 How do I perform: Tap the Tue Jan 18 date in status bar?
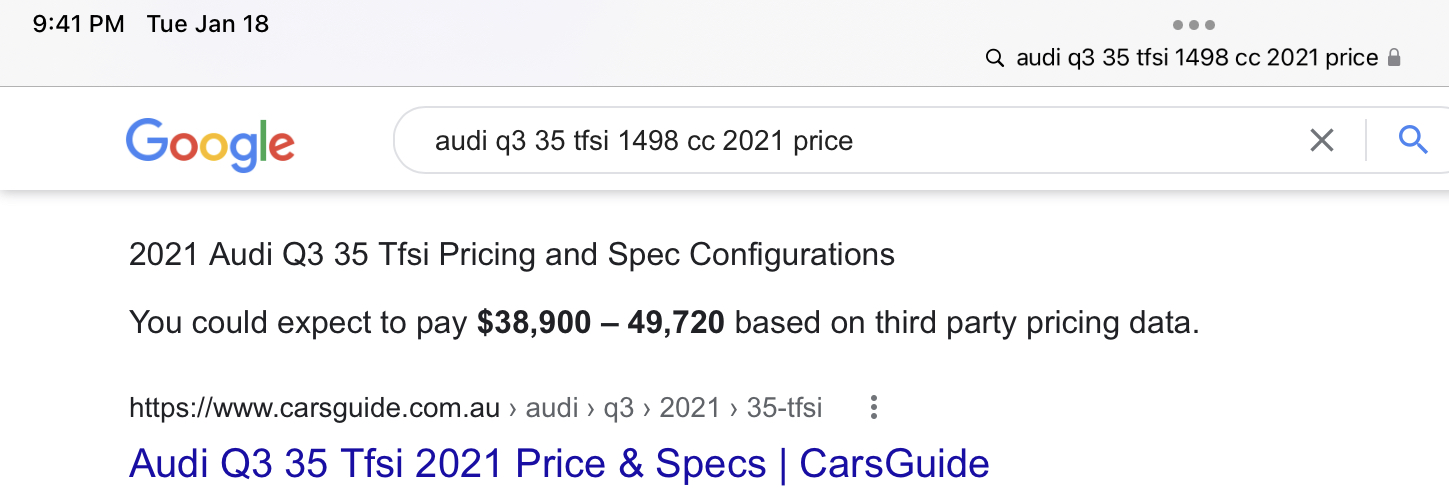click(208, 24)
